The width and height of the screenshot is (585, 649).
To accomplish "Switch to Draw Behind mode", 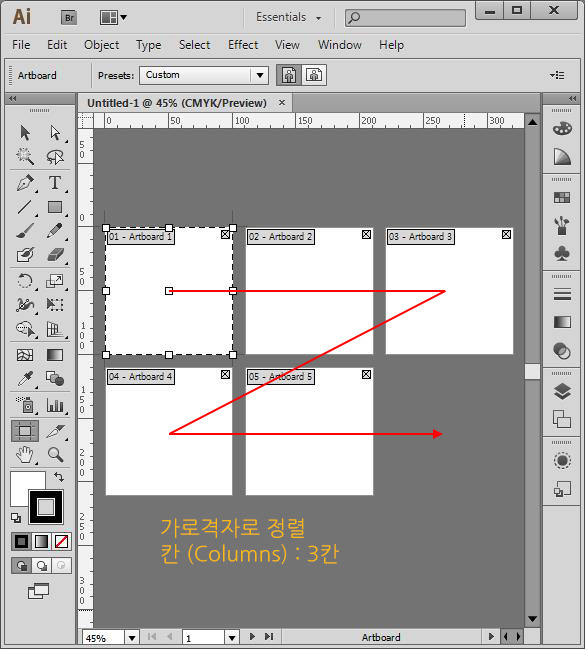I will point(41,565).
